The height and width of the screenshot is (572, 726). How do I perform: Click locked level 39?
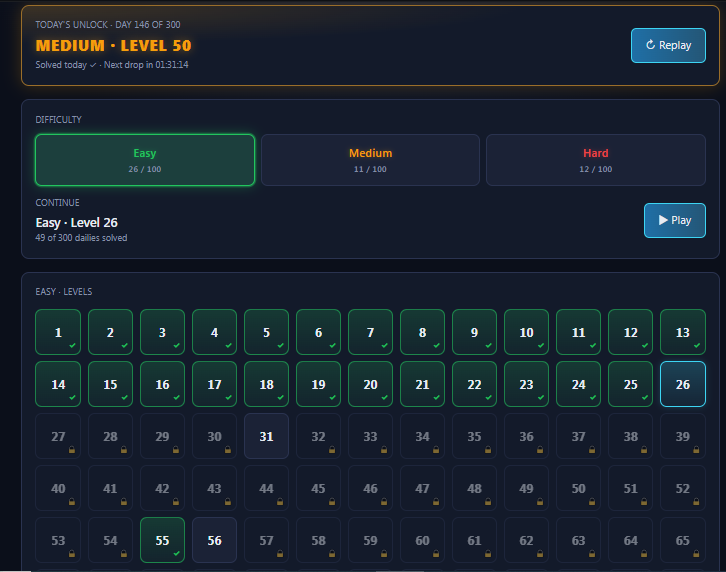682,436
